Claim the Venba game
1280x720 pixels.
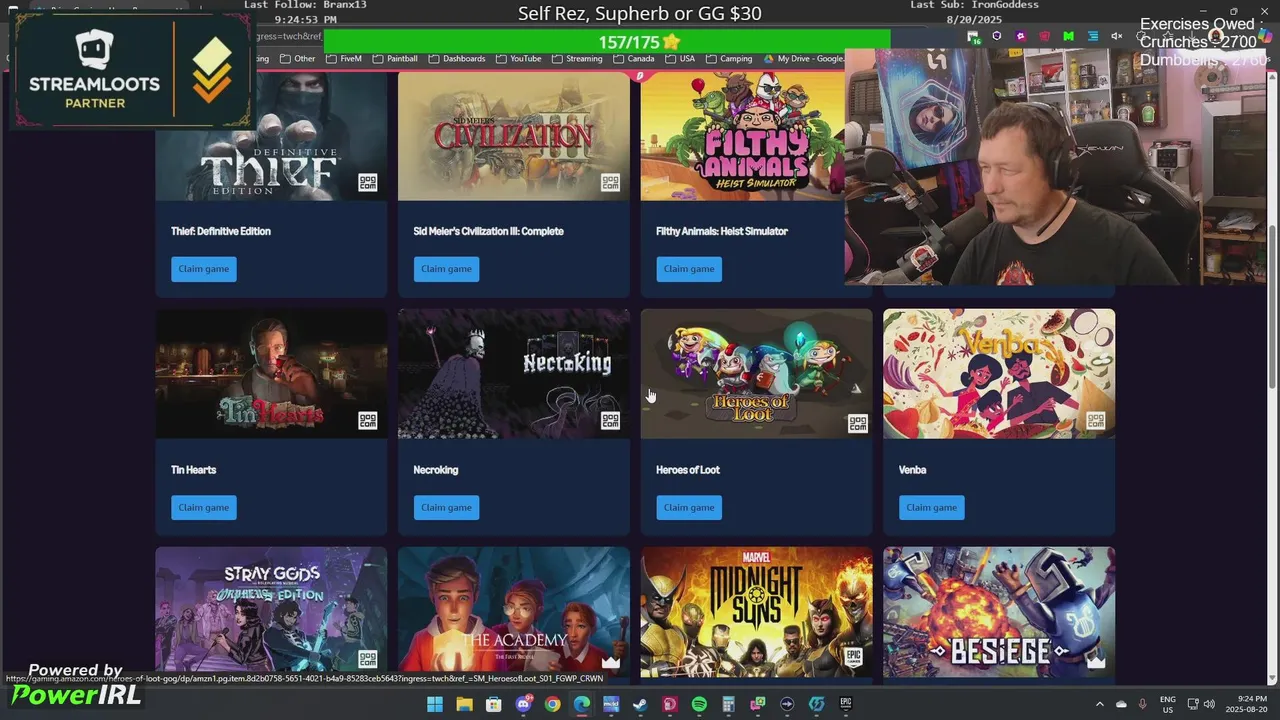[931, 507]
